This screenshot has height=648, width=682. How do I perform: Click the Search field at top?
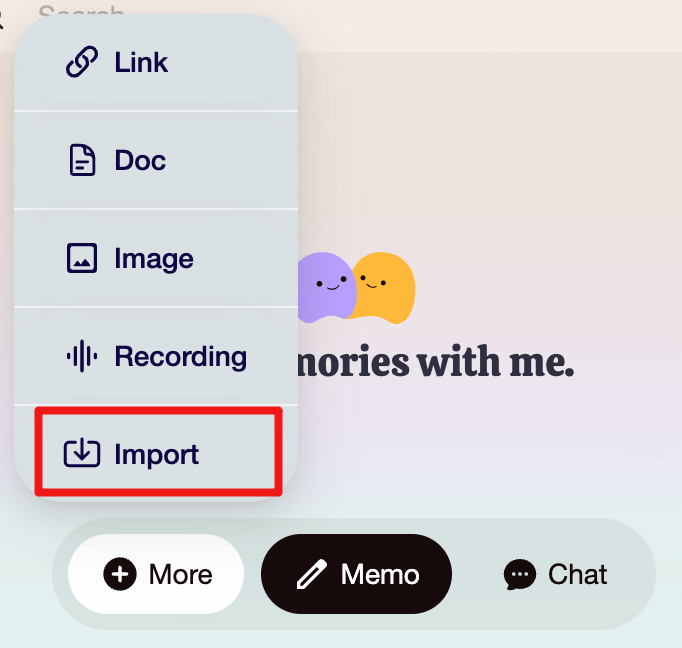pyautogui.click(x=81, y=10)
